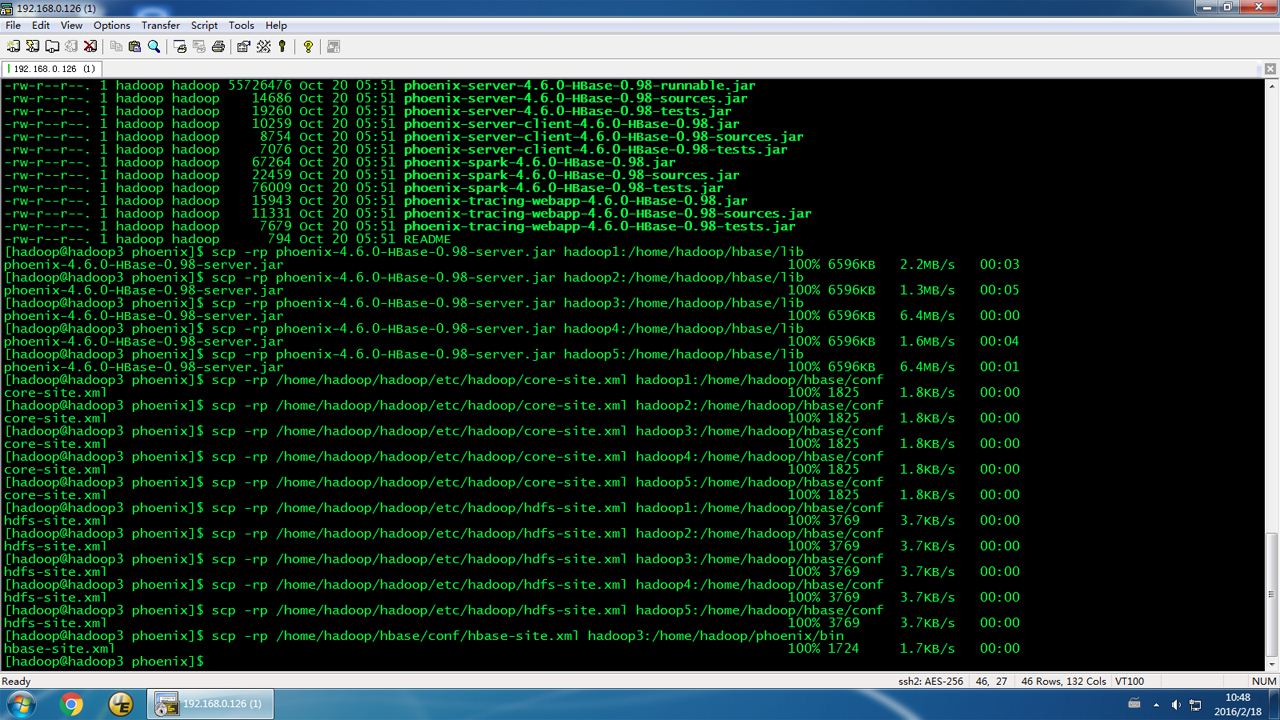Click the last empty shell prompt line

(104, 662)
